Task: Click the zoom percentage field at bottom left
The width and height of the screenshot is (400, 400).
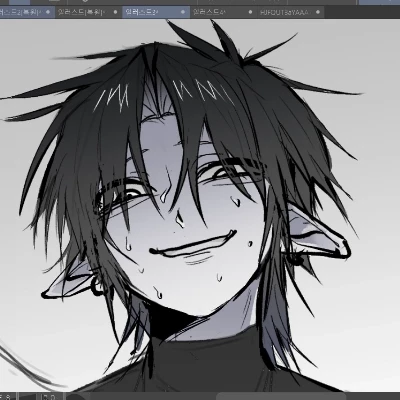Action: [x=7, y=397]
